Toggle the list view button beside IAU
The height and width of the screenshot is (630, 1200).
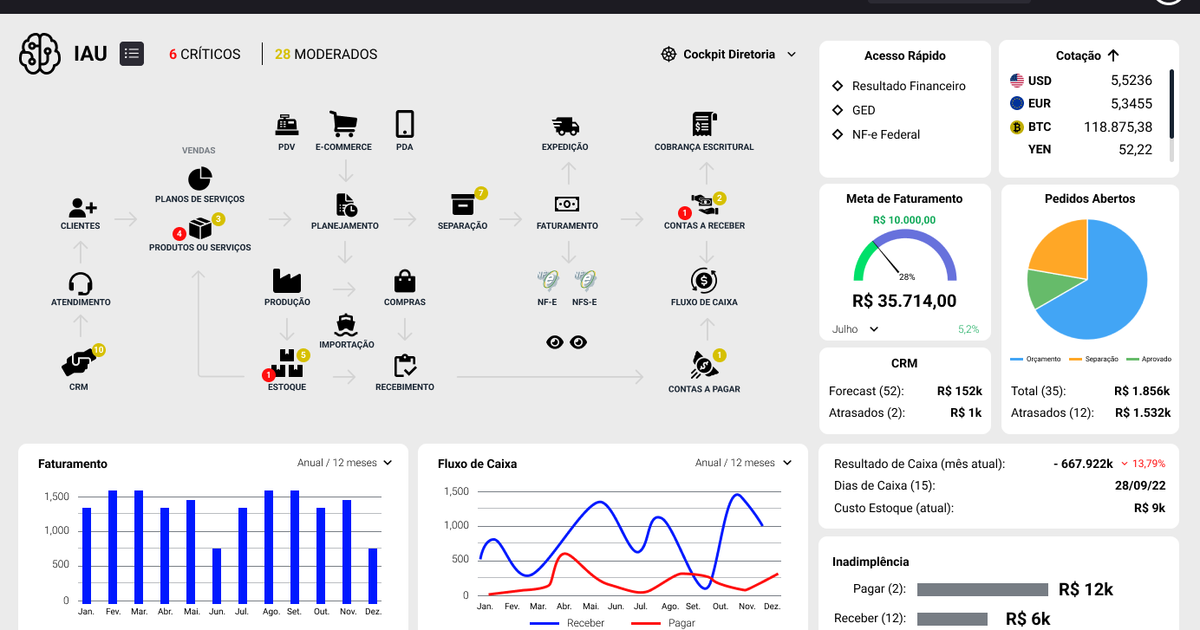132,54
